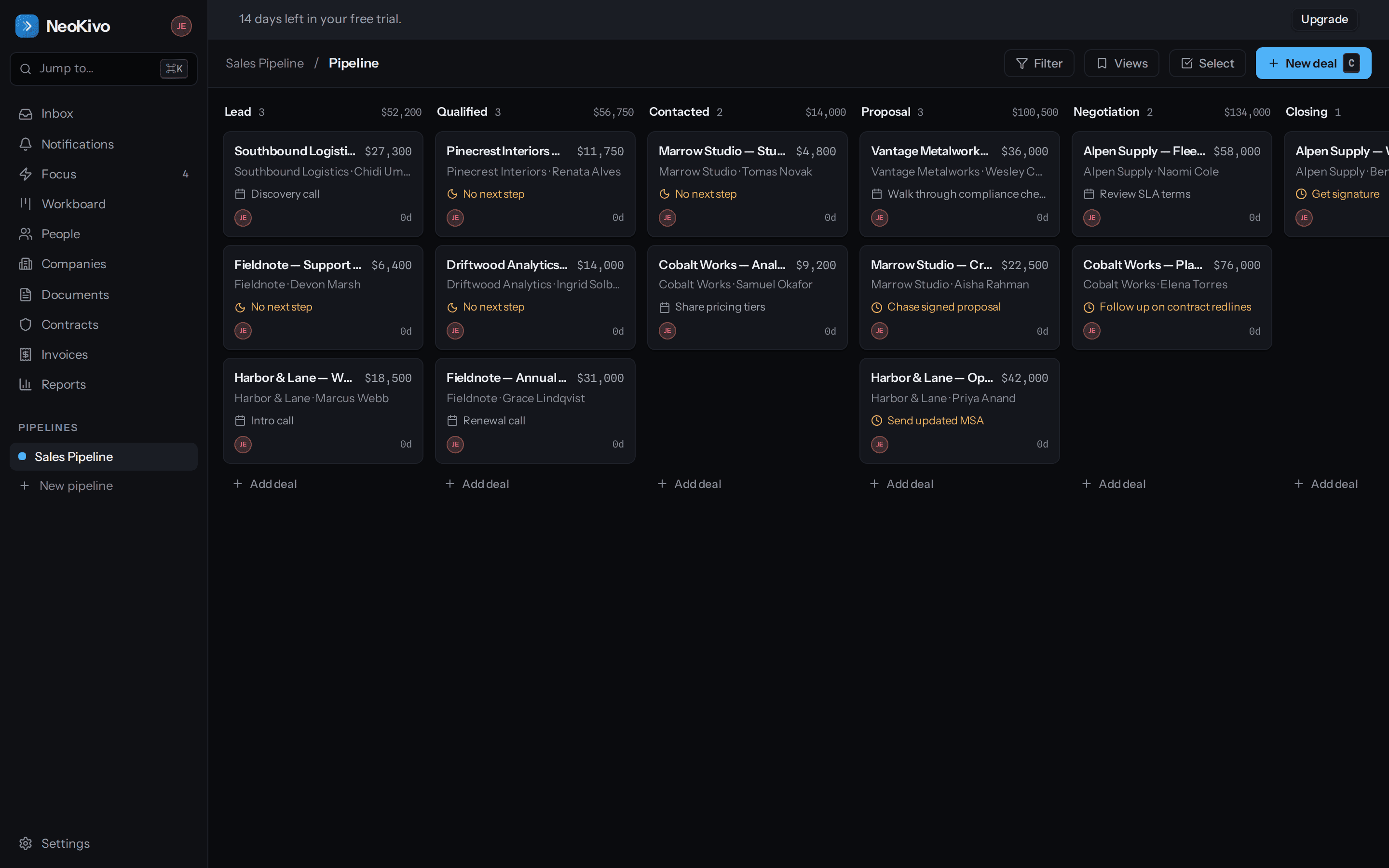Open the Marrow Studio $4,800 deal
Image resolution: width=1389 pixels, height=868 pixels.
747,184
